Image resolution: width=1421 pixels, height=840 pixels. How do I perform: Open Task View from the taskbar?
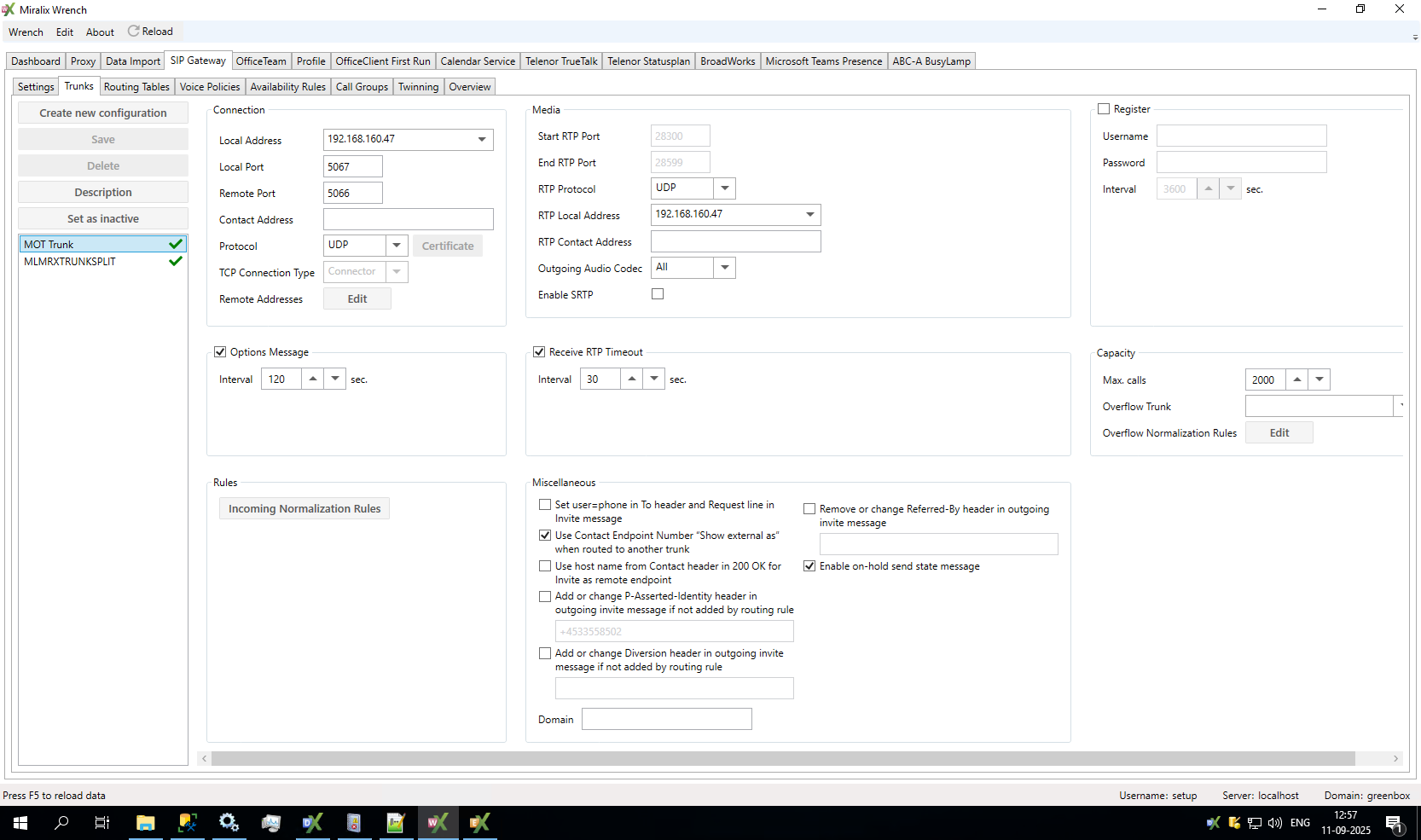[x=102, y=823]
